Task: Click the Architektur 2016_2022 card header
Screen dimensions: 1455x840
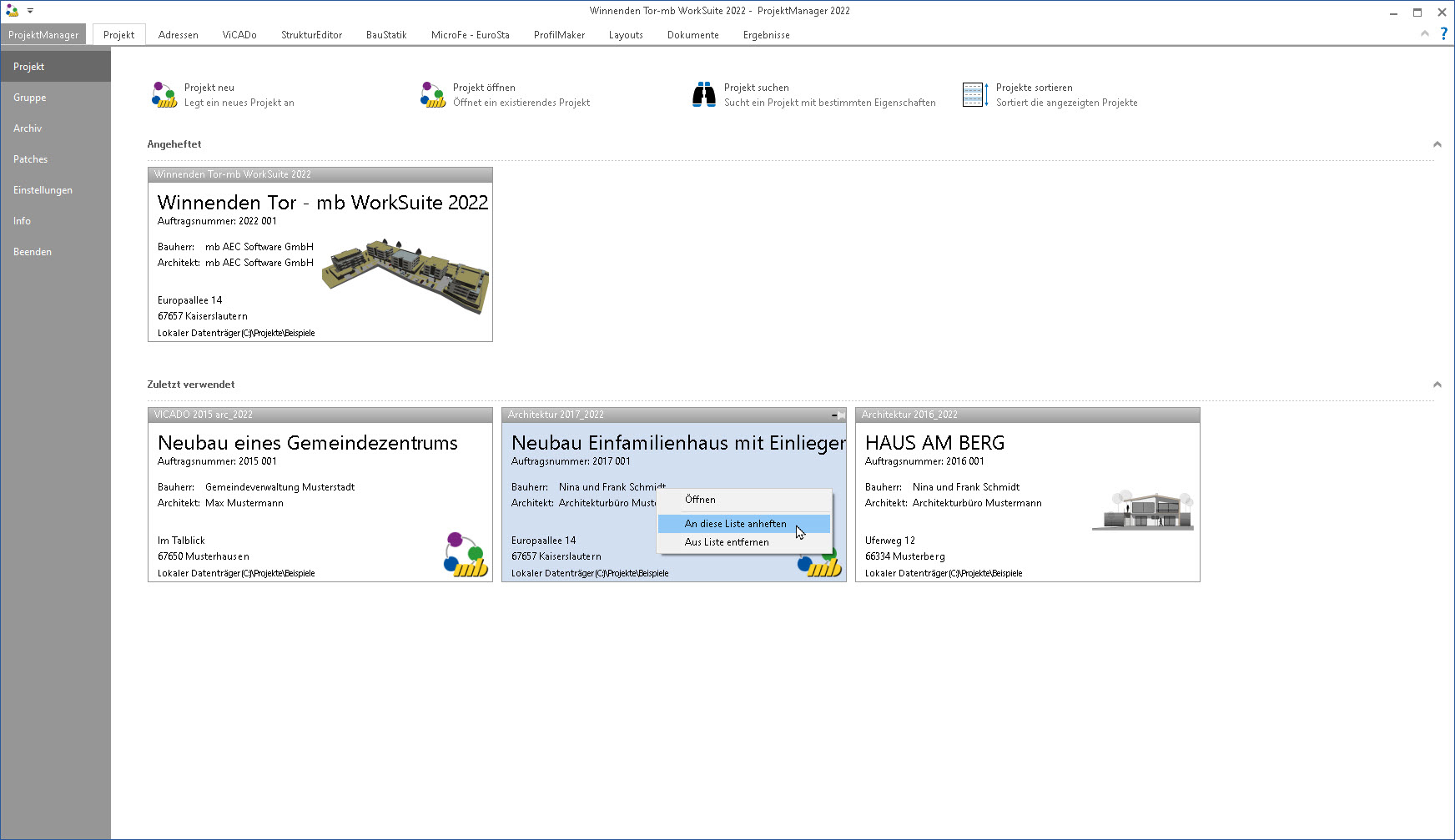Action: (x=1028, y=415)
